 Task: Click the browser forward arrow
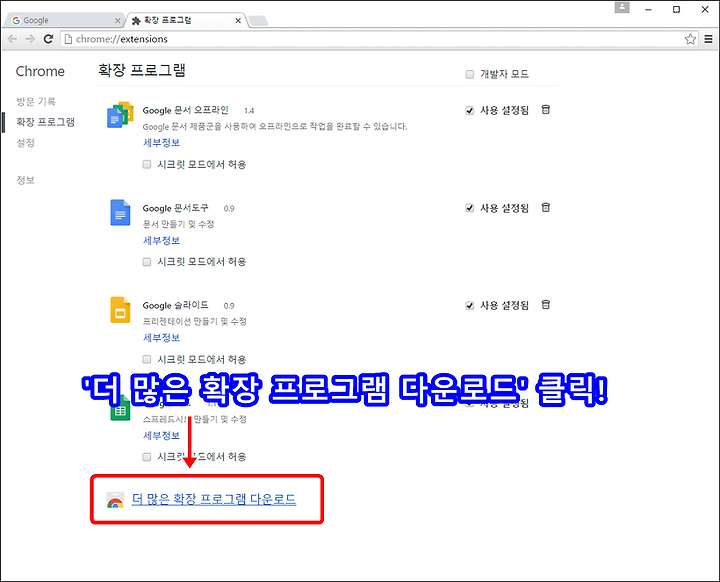[30, 39]
